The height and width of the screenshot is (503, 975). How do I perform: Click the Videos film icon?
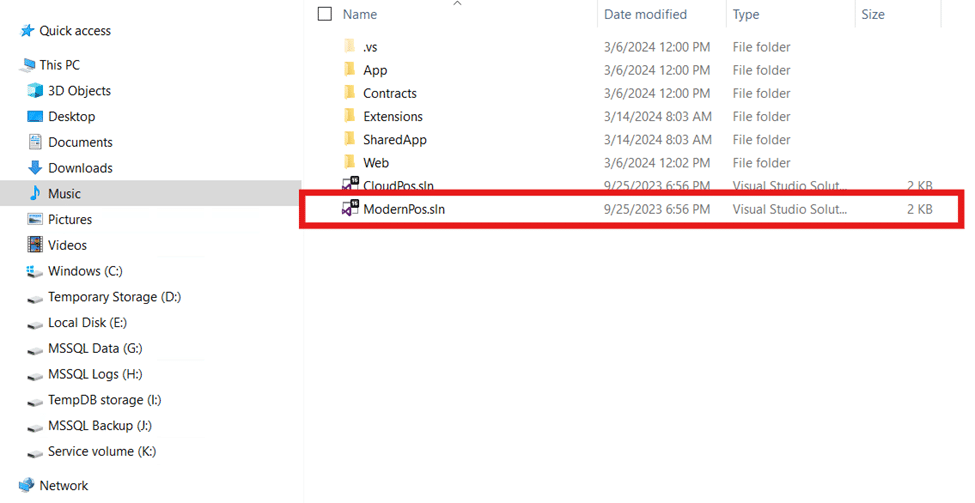35,245
